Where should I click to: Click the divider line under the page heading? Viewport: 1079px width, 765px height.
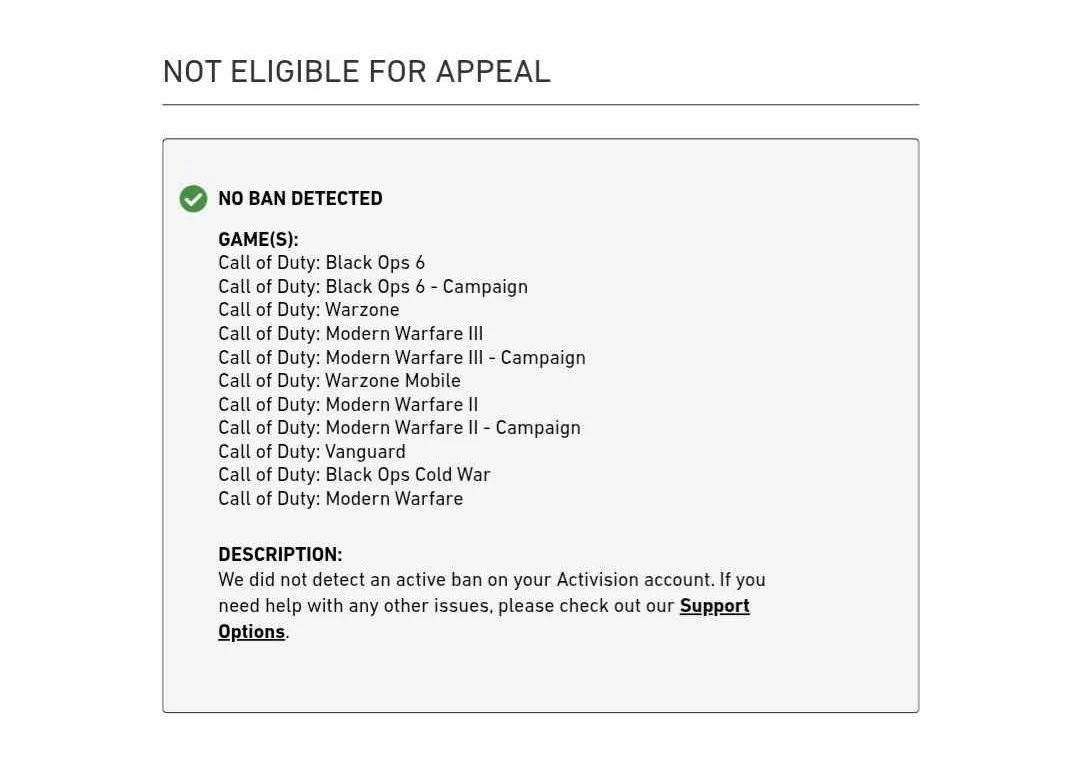pos(540,104)
